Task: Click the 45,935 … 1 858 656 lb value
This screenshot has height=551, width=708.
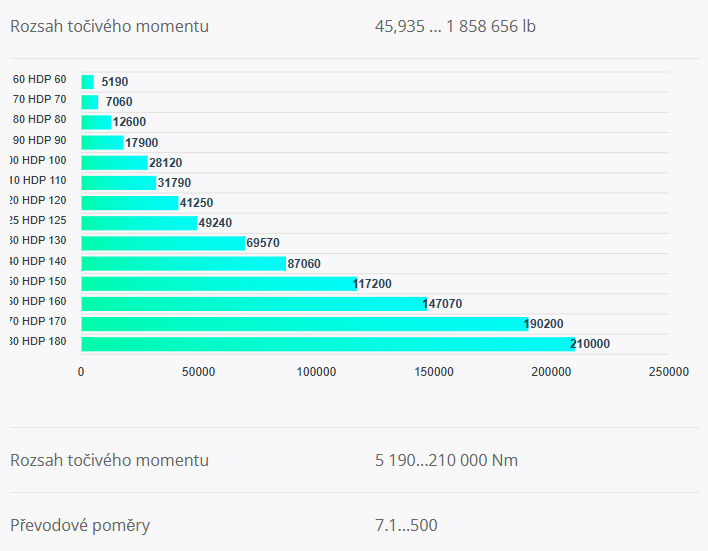Action: (455, 27)
